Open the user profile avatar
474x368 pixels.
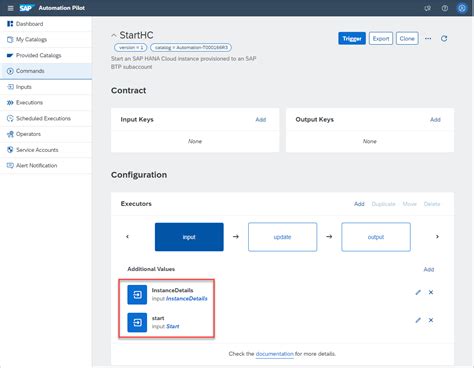[x=462, y=8]
